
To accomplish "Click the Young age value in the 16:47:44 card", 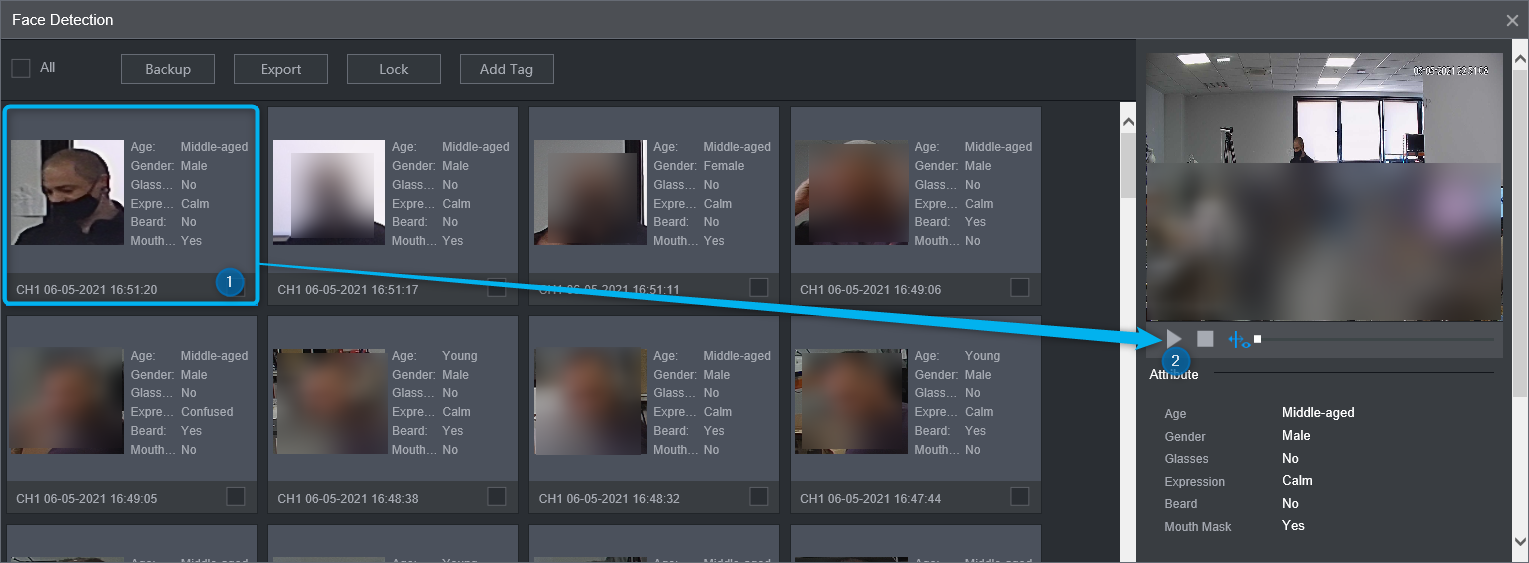I will click(983, 356).
